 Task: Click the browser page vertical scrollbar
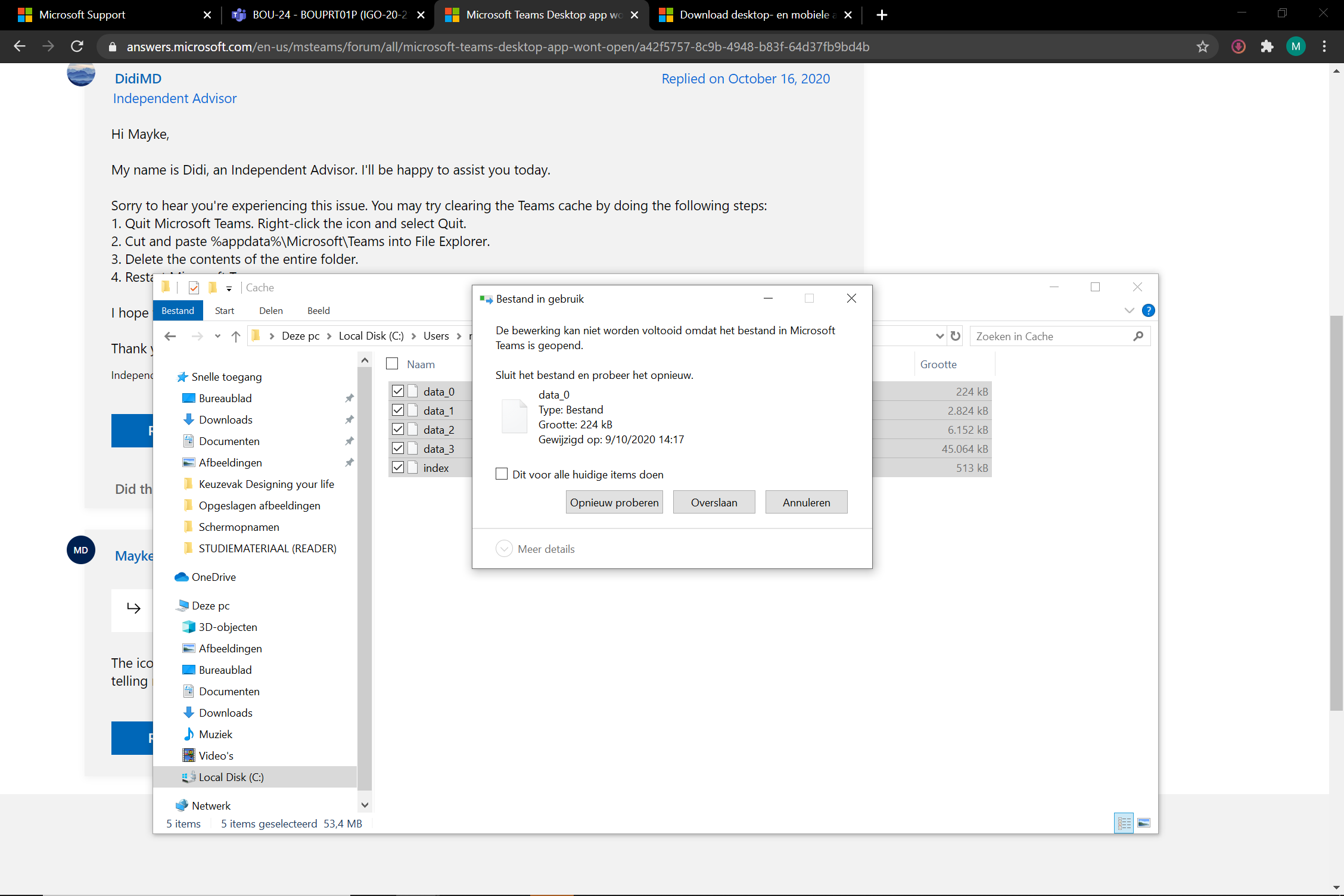1336,512
